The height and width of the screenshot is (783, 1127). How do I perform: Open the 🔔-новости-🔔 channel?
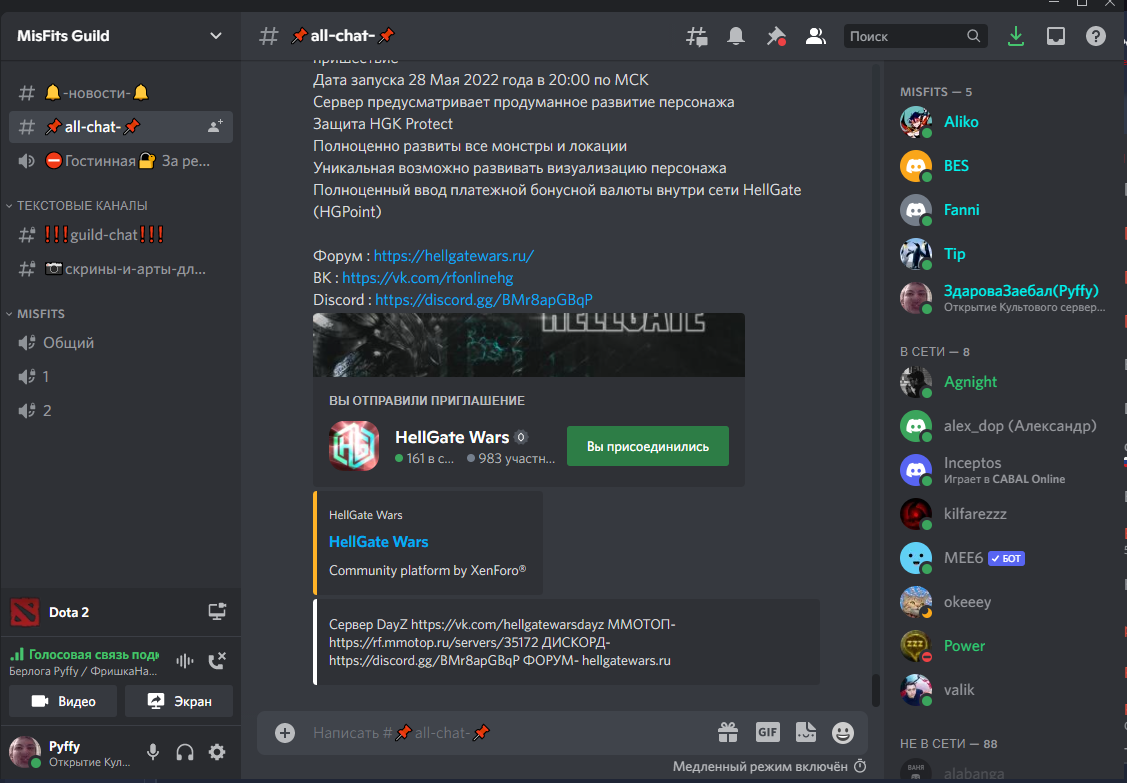click(x=121, y=93)
